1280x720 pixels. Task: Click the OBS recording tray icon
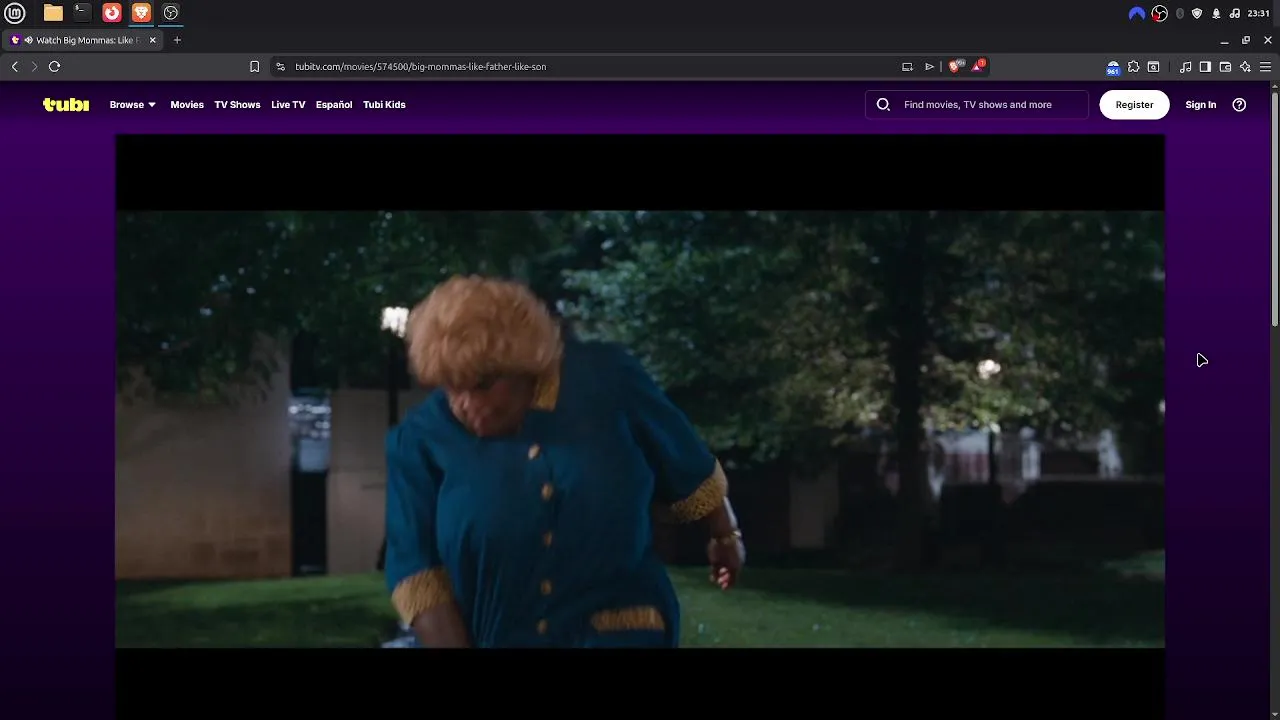(x=1159, y=13)
